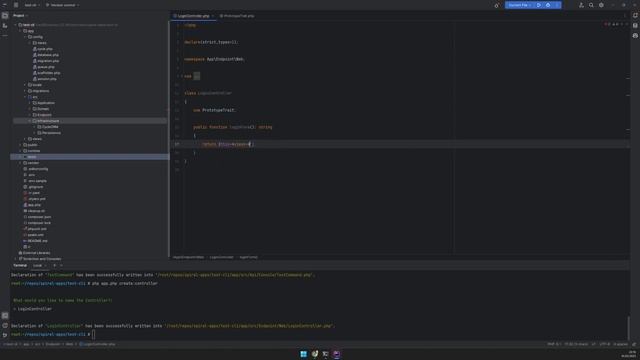Collapse the config folder
This screenshot has width=640, height=360.
point(25,37)
